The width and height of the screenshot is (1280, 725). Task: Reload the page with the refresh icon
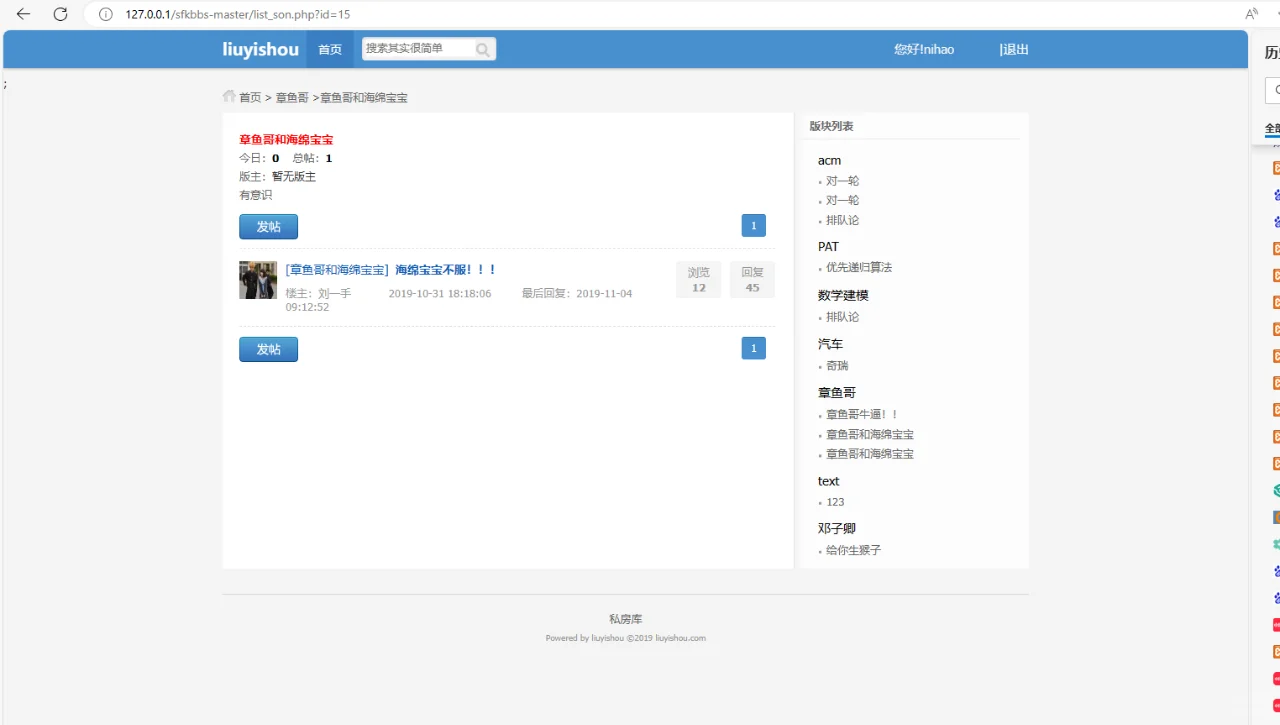[x=60, y=14]
